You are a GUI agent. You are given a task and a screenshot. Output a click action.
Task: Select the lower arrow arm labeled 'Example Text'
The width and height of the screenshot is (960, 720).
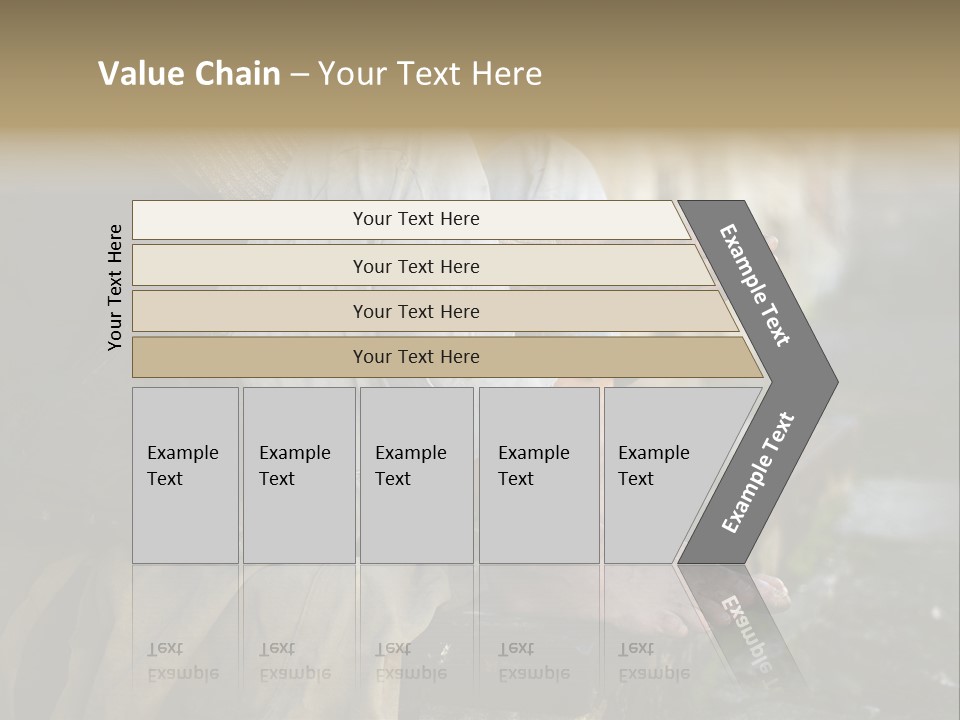pos(758,473)
